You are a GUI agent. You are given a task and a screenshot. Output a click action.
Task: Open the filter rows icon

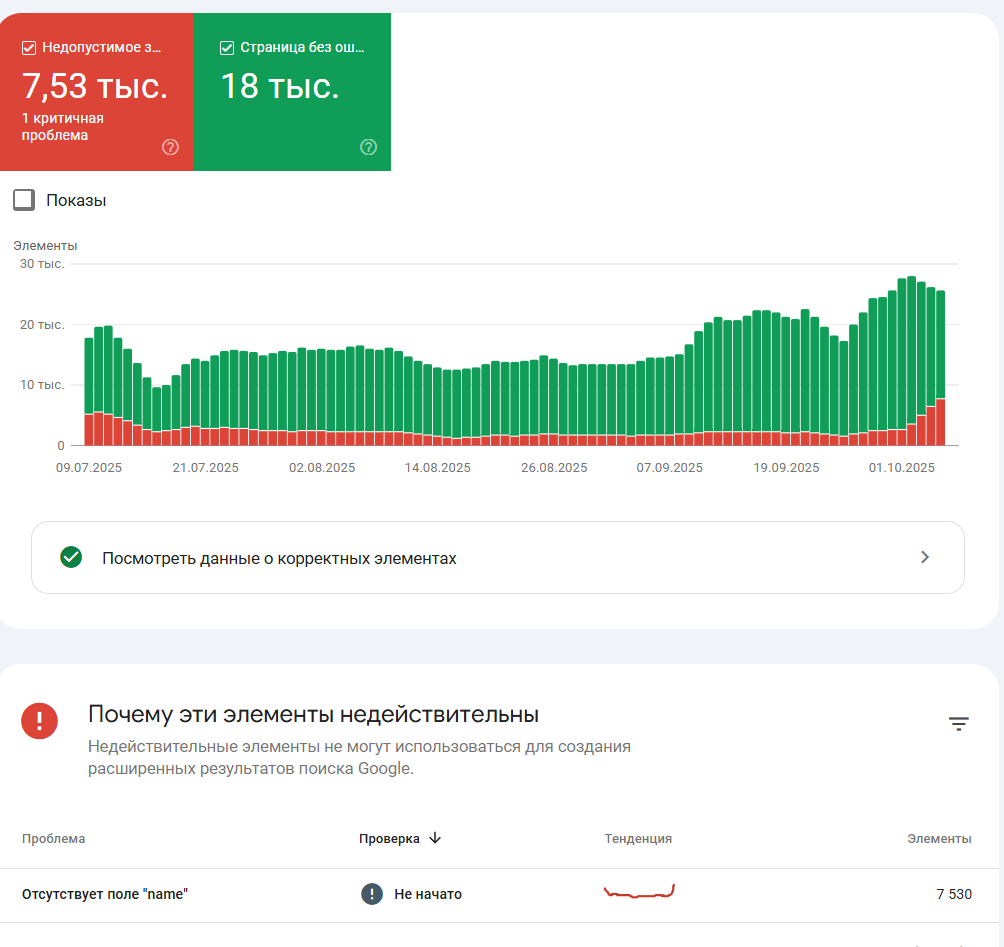(959, 724)
